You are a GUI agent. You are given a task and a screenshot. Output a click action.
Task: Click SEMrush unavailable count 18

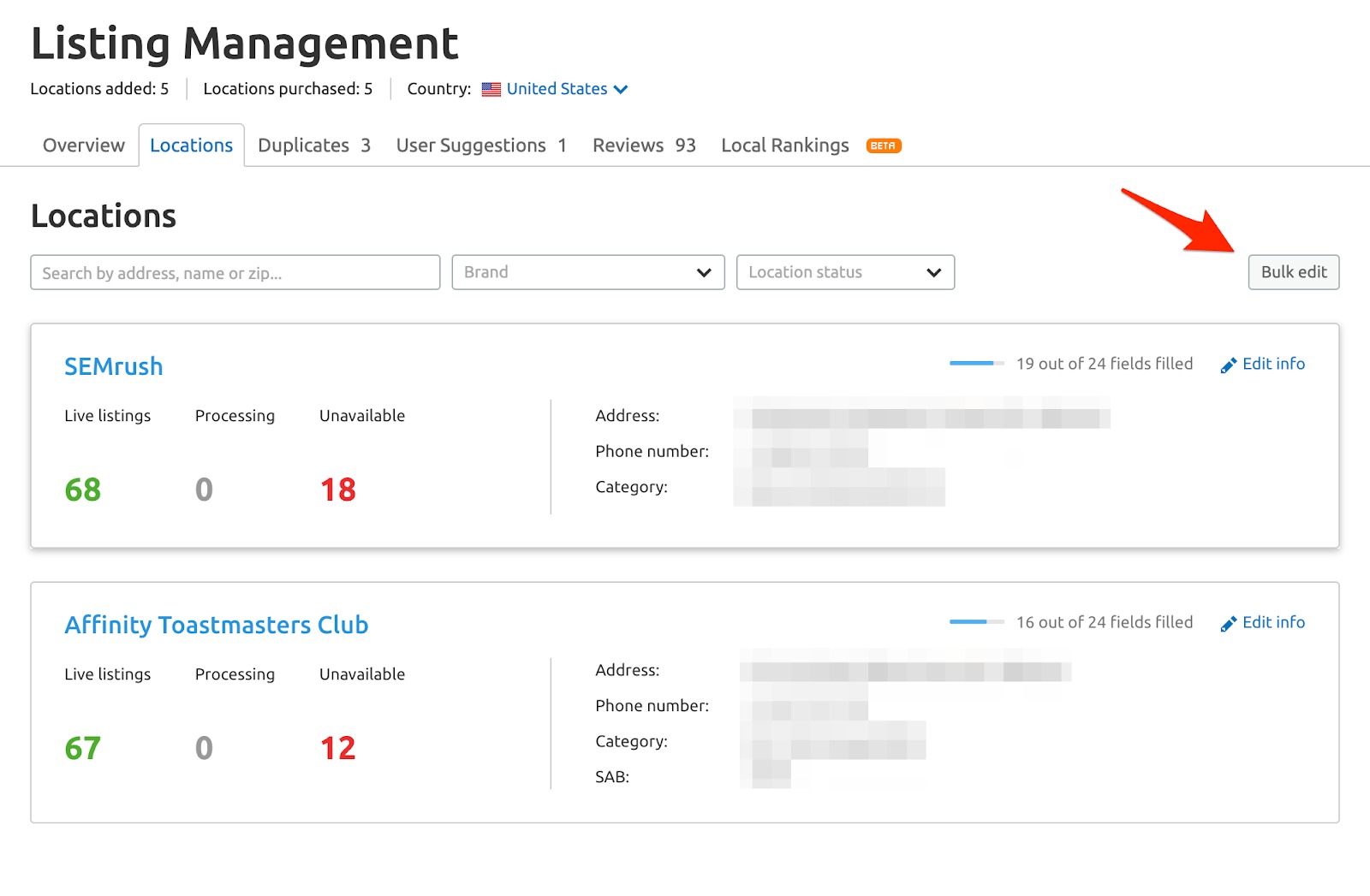(x=337, y=490)
